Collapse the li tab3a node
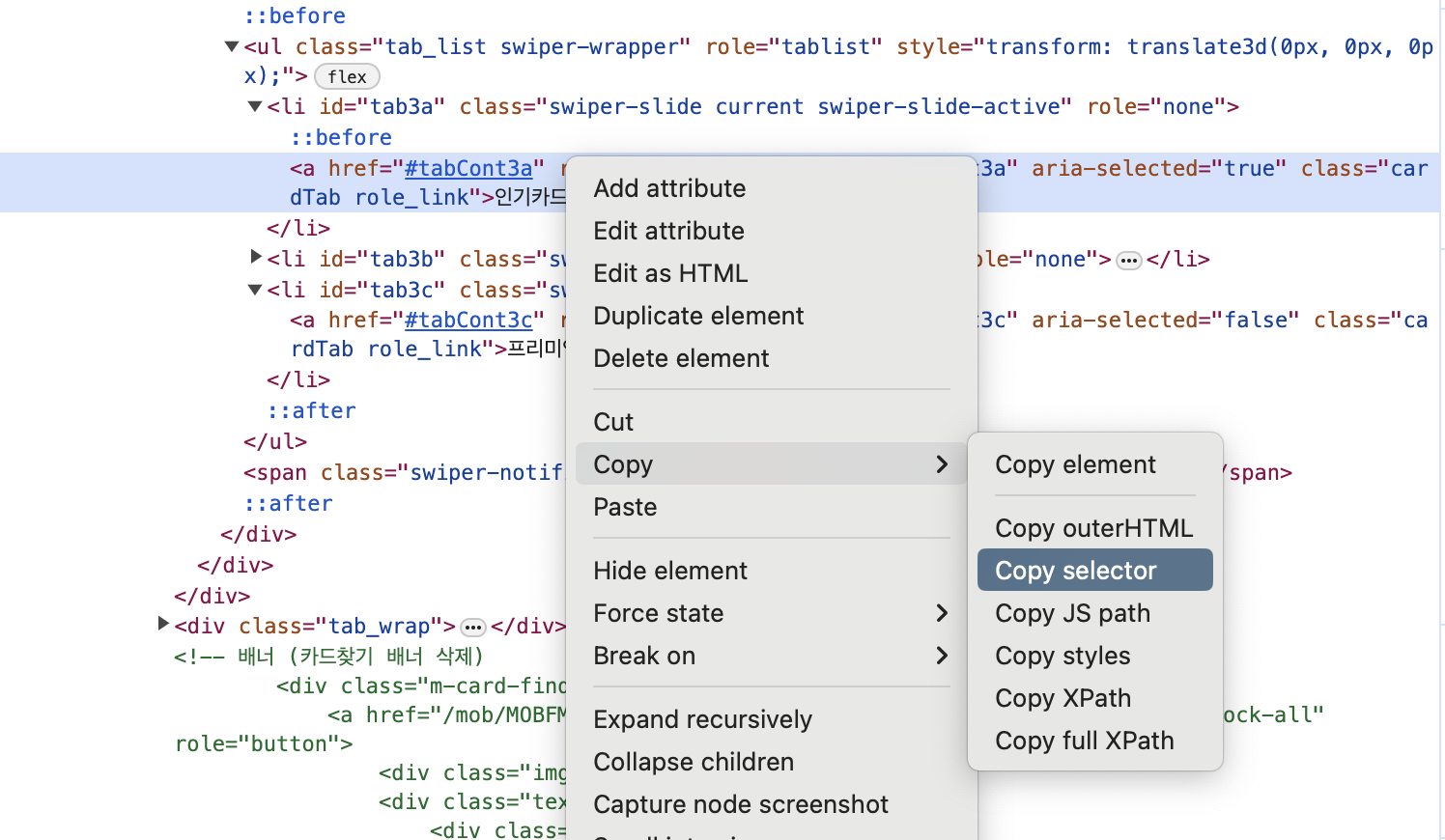The width and height of the screenshot is (1445, 840). (x=255, y=106)
